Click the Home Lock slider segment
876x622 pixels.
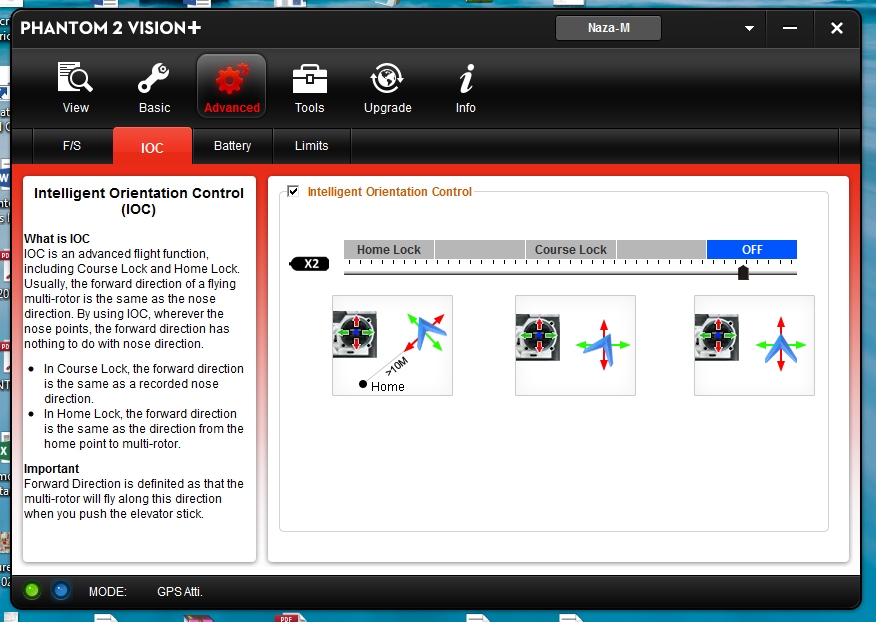389,249
